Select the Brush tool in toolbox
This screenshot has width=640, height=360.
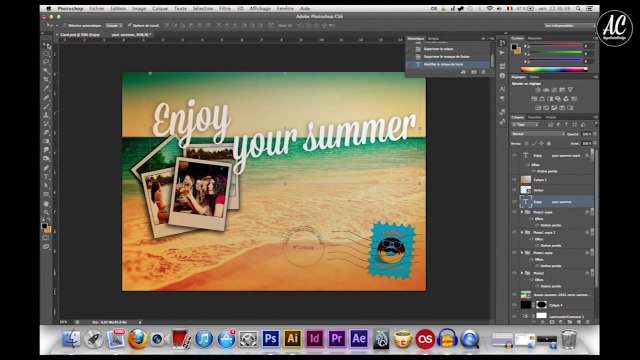(47, 107)
